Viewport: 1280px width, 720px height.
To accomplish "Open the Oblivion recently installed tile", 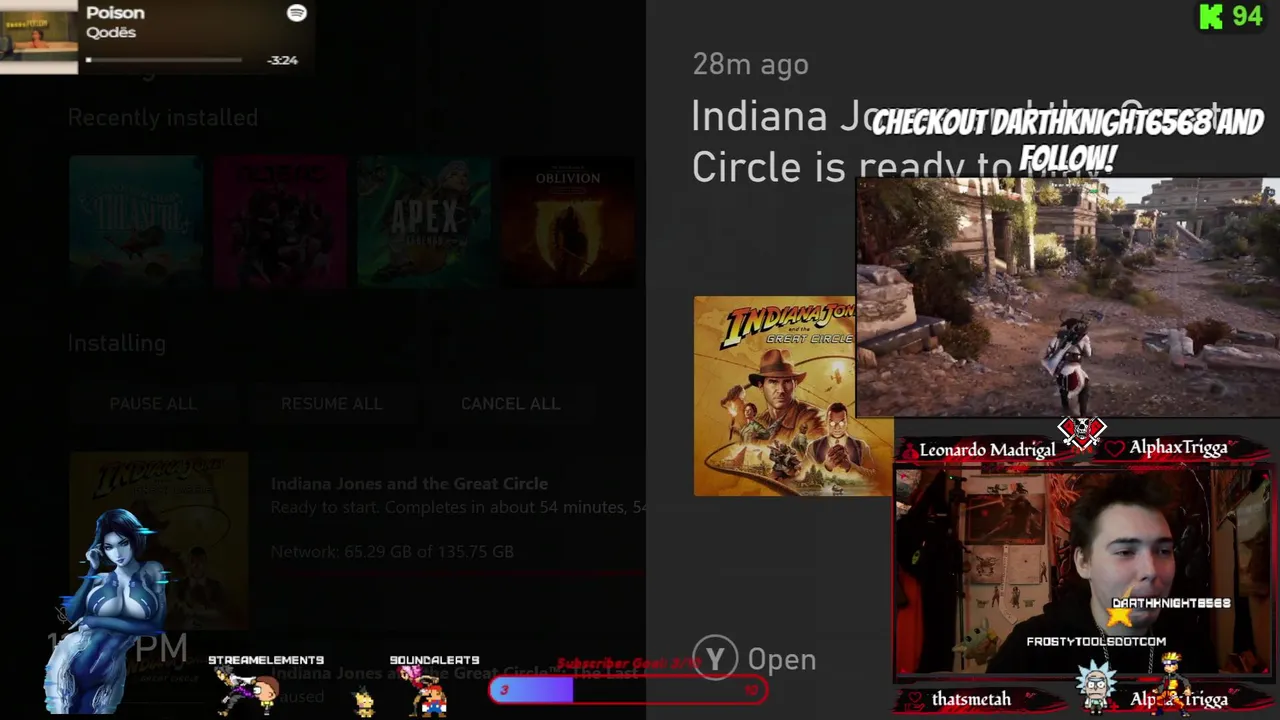I will point(568,222).
